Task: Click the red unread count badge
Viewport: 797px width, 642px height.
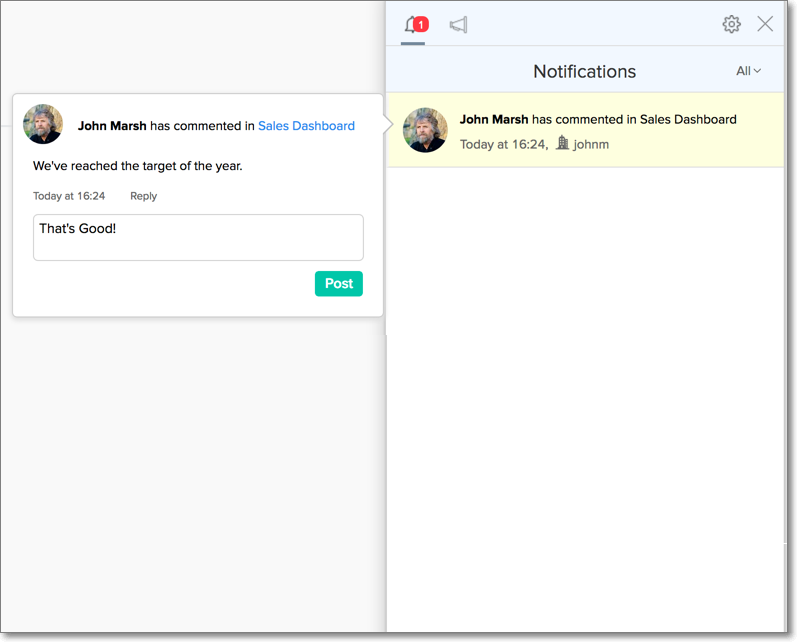Action: click(421, 24)
